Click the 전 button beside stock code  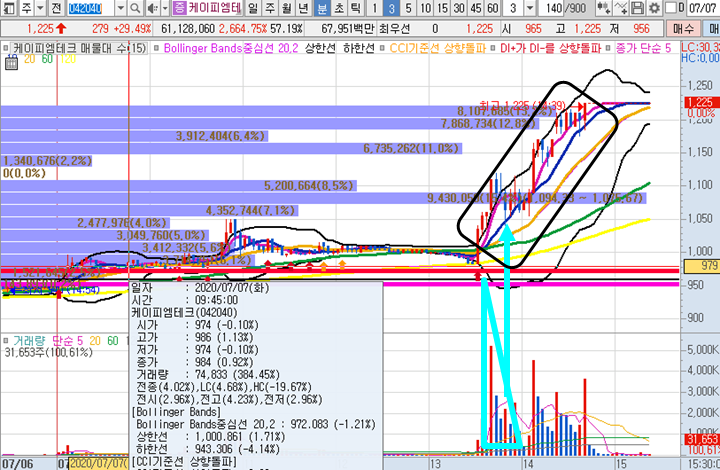[56, 8]
